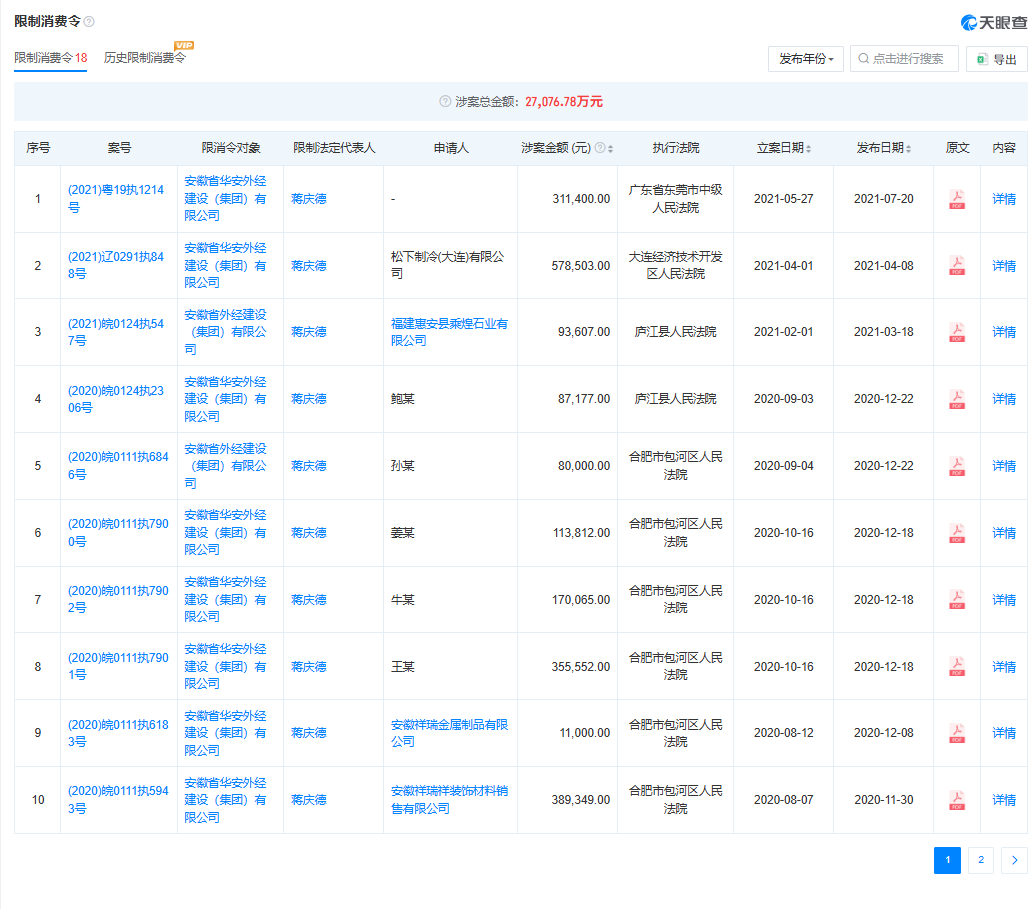Open PDF original for case (2021)皖0124执547号
Screen dimensions: 1036x909
click(956, 332)
